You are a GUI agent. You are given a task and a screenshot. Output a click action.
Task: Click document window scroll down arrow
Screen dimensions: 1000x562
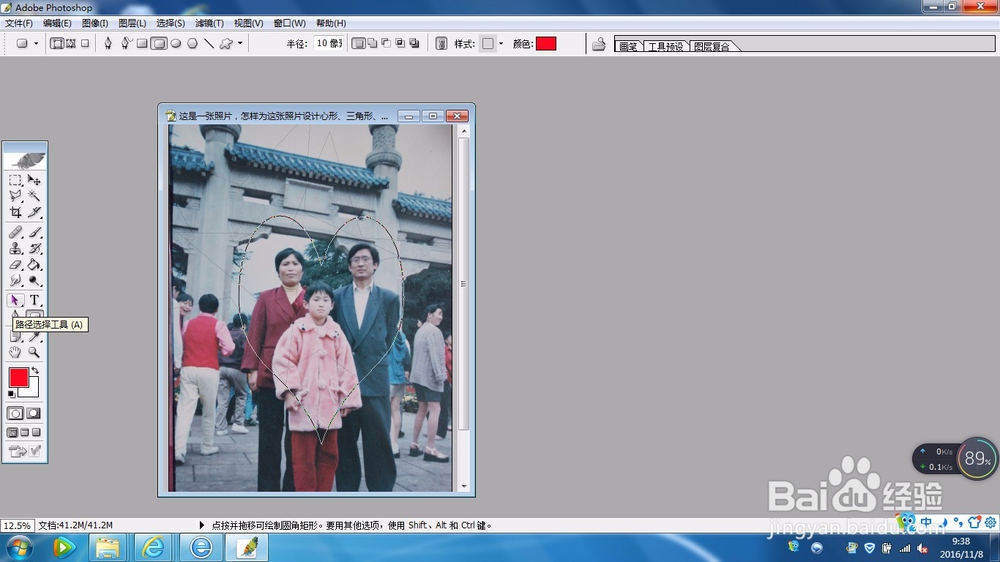click(464, 486)
